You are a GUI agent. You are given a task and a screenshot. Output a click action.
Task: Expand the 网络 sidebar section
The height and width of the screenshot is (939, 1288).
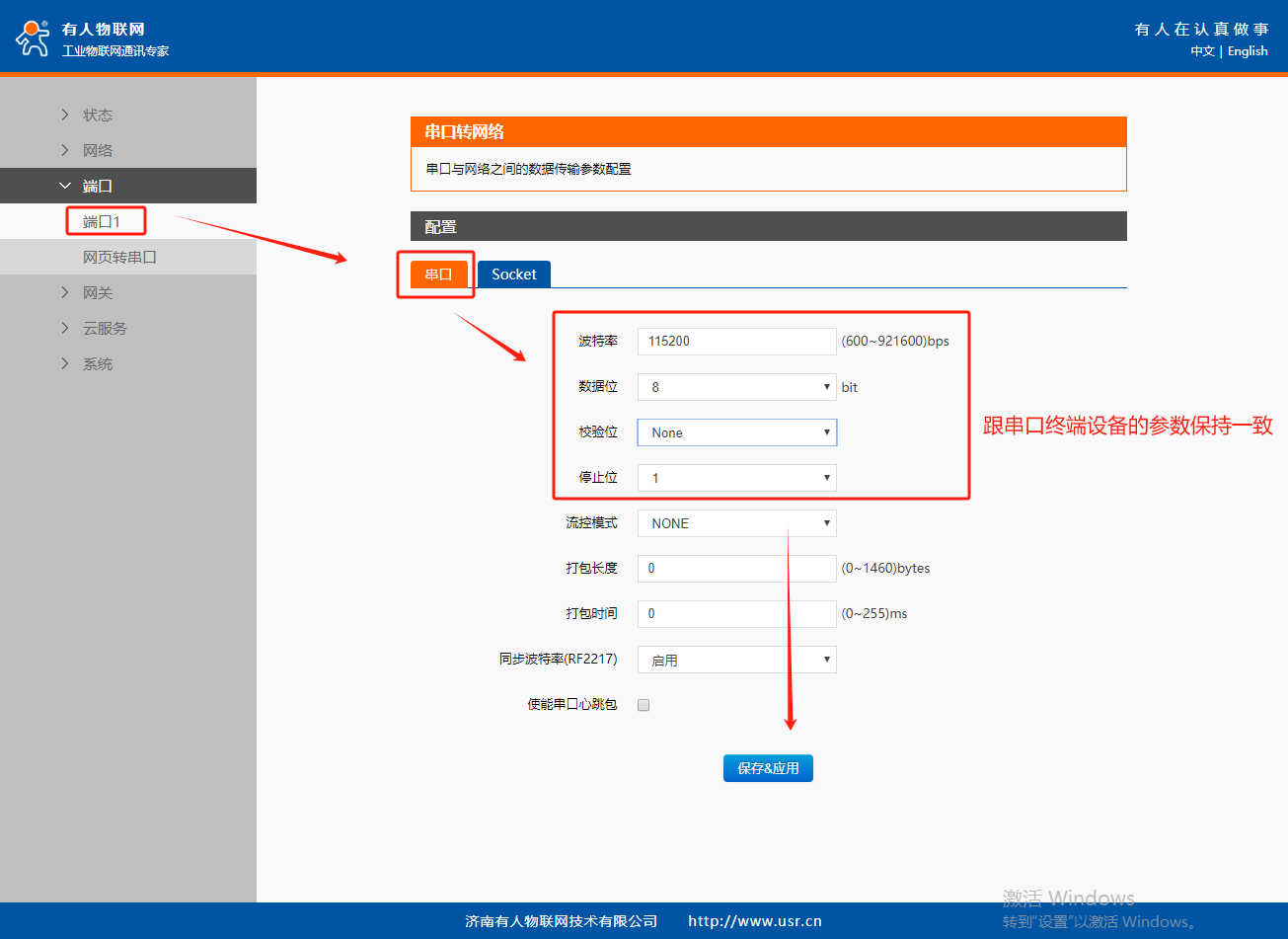click(98, 150)
